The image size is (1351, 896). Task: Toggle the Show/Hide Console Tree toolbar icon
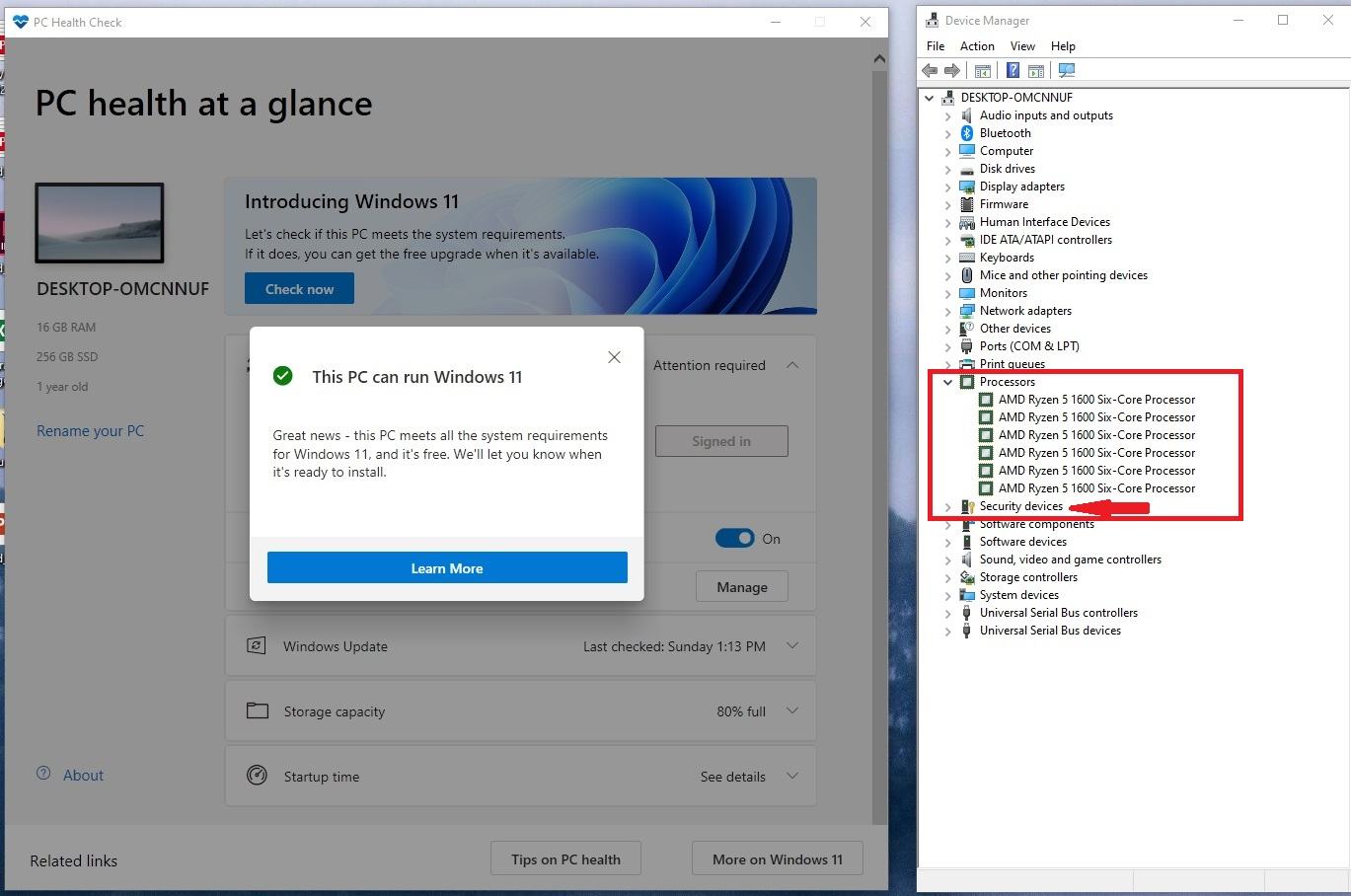pos(983,70)
